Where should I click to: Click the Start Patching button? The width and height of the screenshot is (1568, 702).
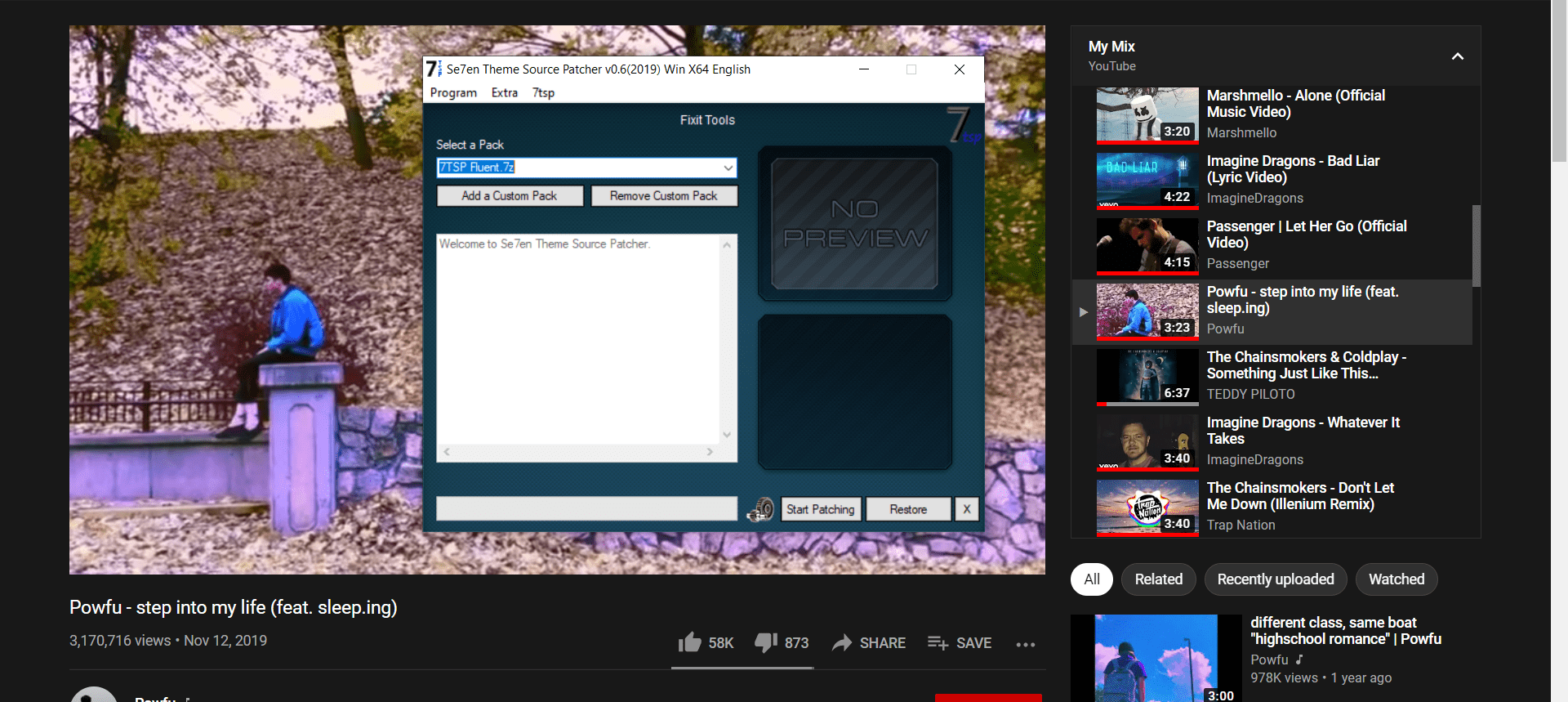point(821,509)
